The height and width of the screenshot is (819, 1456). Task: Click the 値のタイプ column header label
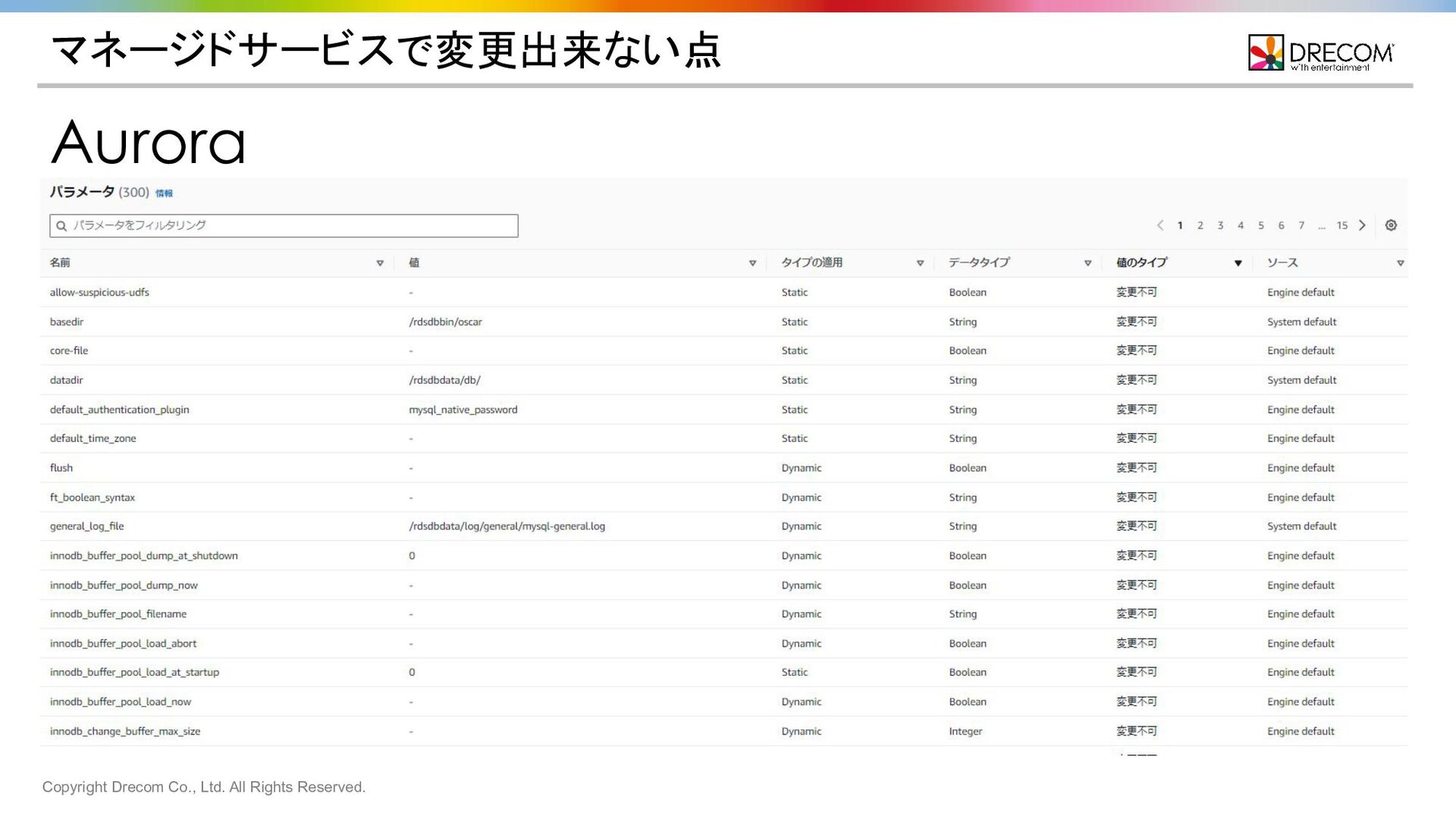(x=1141, y=262)
